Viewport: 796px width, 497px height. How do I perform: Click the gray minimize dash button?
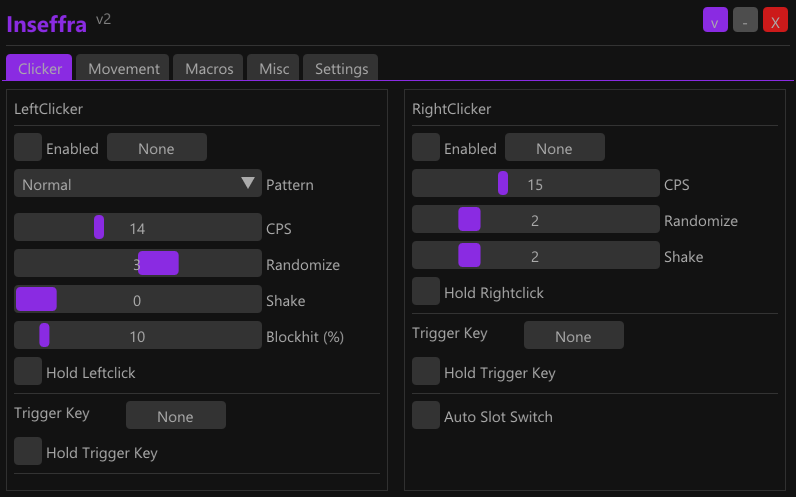pyautogui.click(x=745, y=20)
